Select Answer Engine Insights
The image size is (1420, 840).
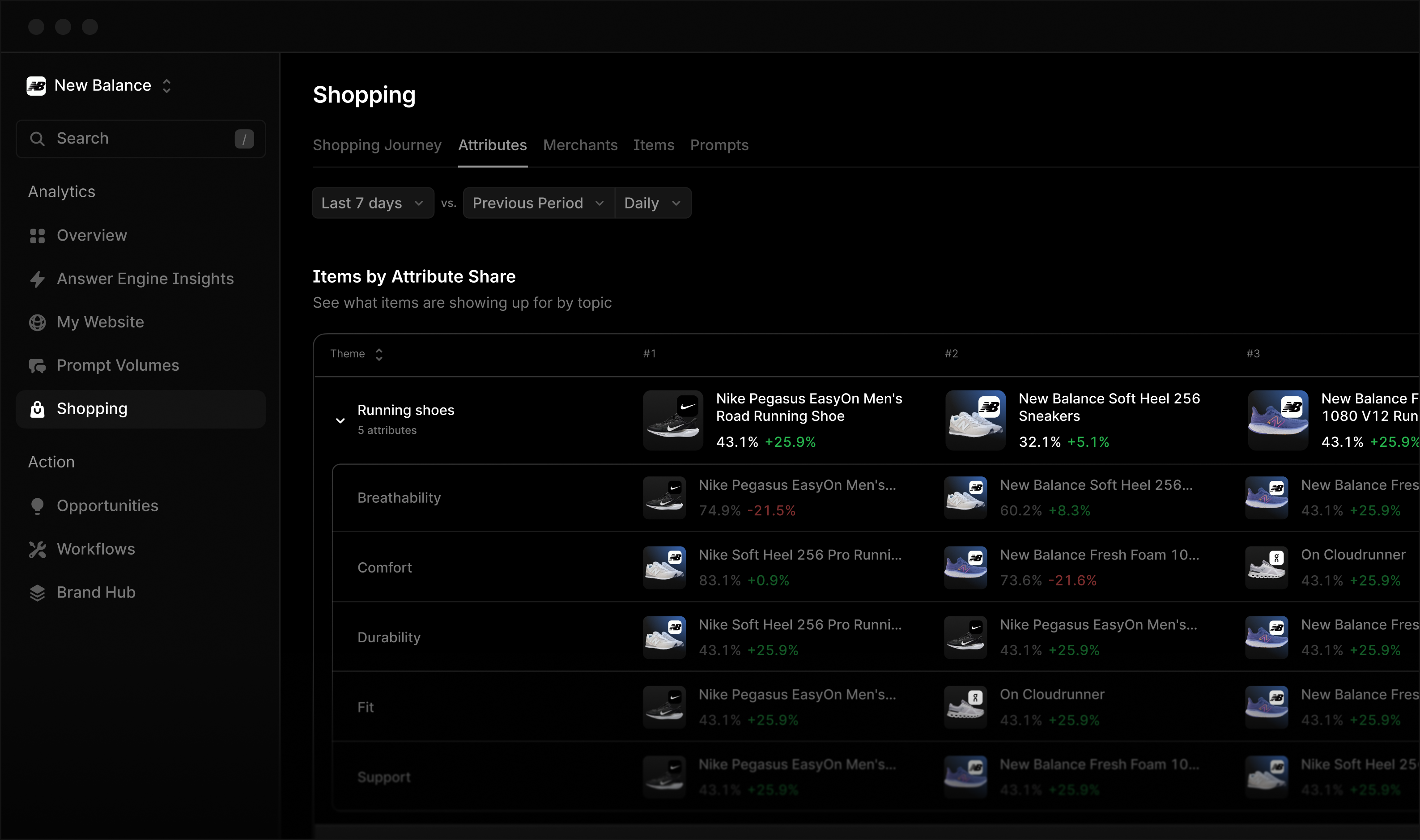coord(145,279)
